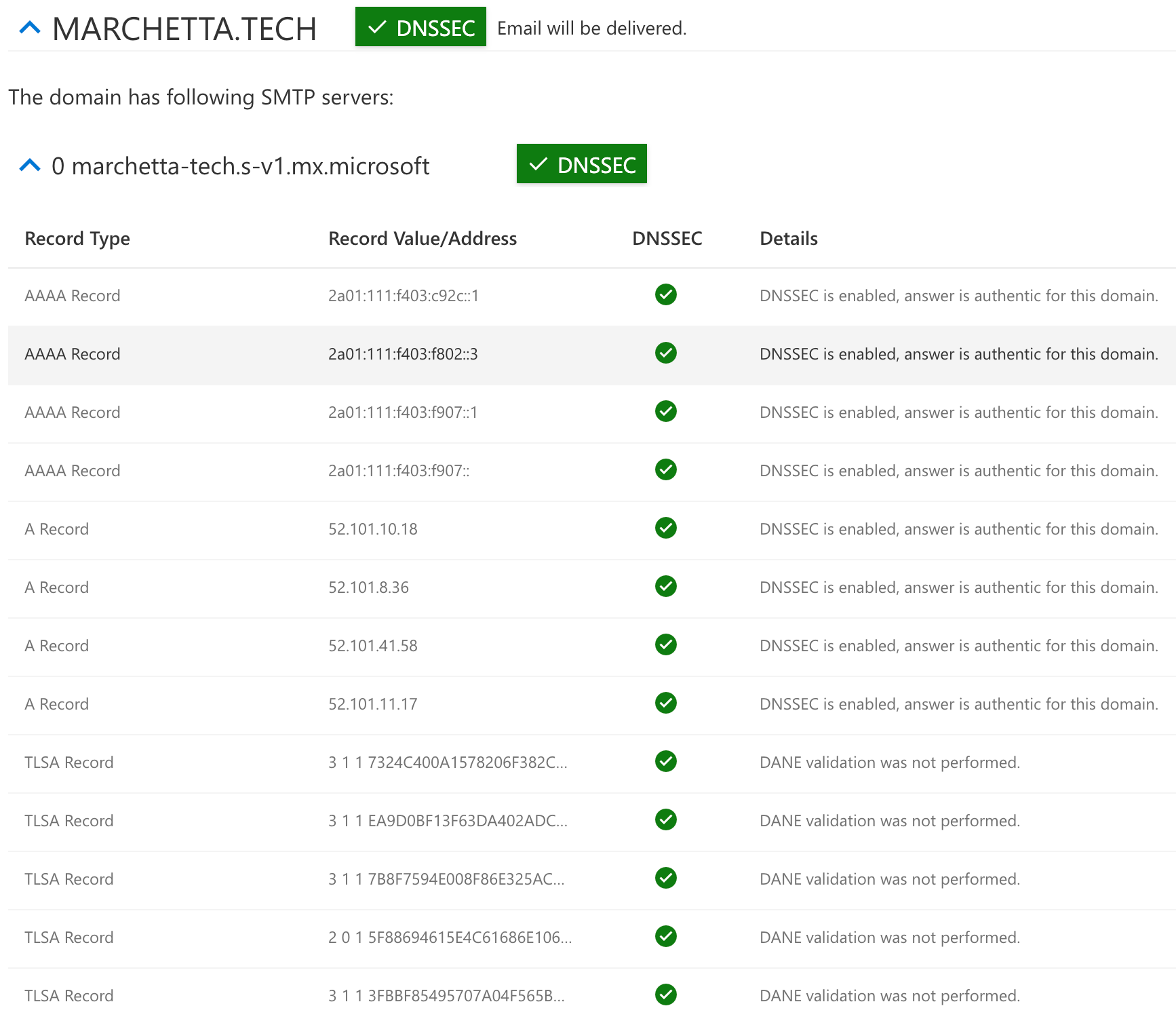
Task: Click the Record Type column header
Action: (x=77, y=239)
